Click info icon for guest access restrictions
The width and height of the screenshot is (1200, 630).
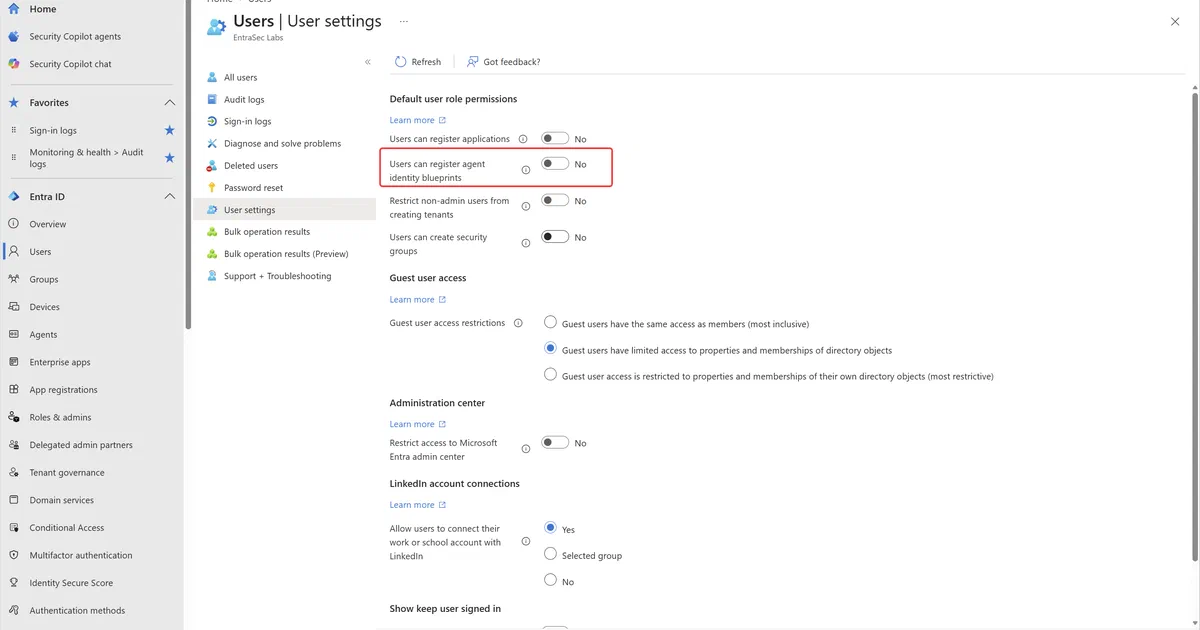(518, 323)
